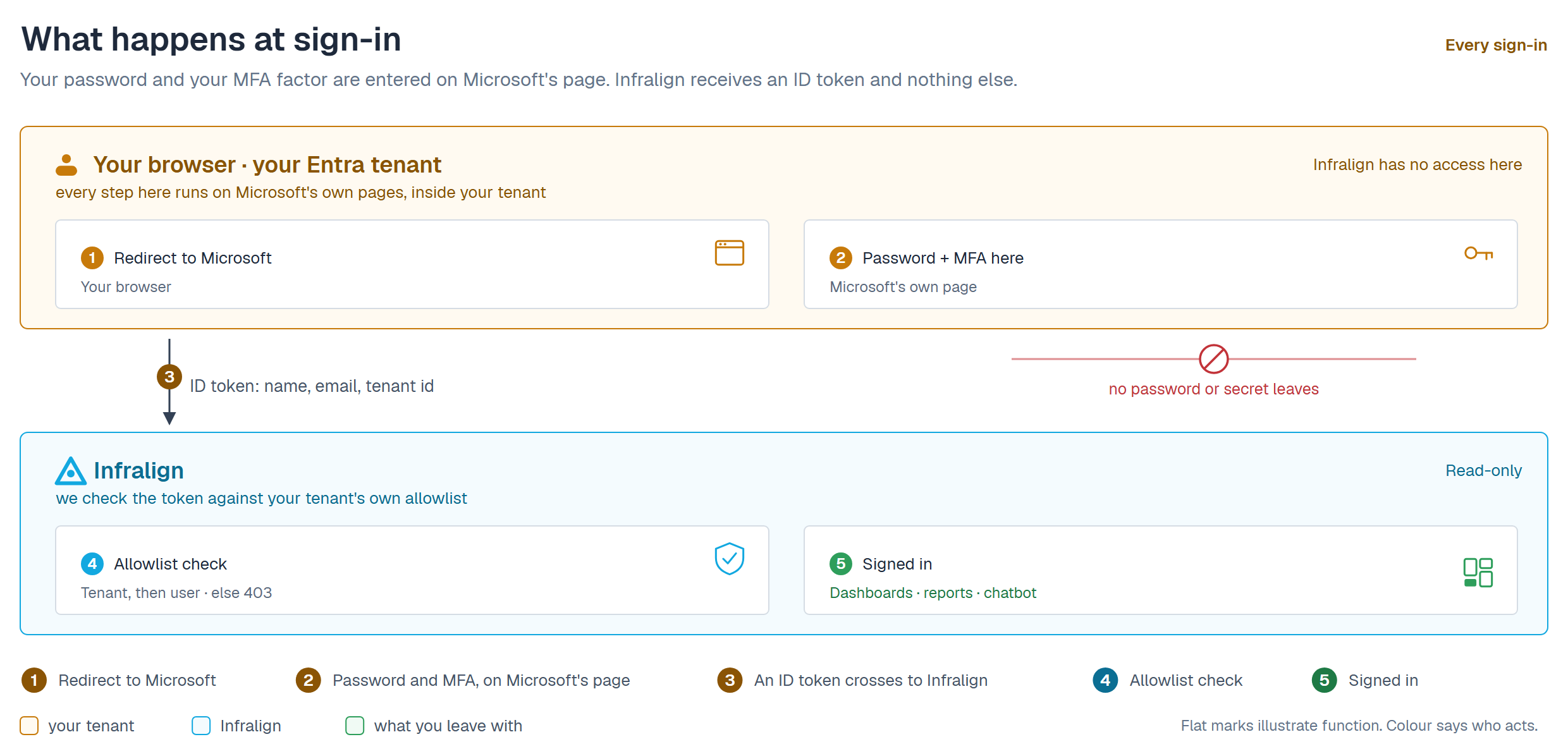Click the person icon beside Your browser heading

point(66,165)
